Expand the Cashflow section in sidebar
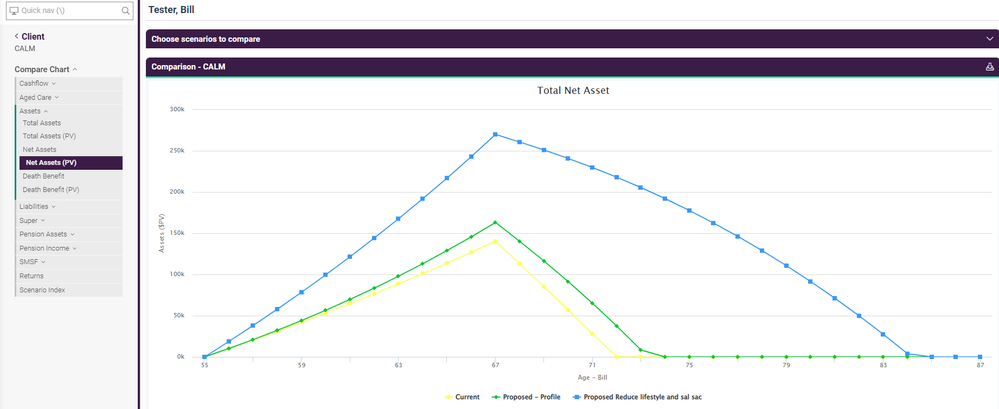Screen dimensions: 999x409 [x=39, y=83]
